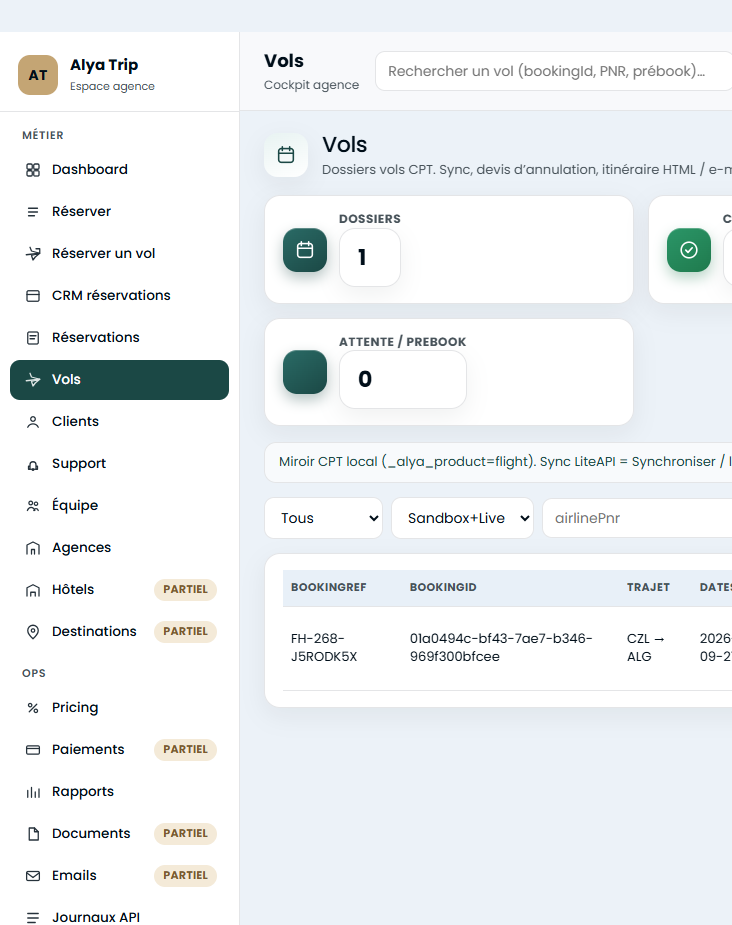Click the Documents file icon
732x925 pixels.
click(x=33, y=834)
